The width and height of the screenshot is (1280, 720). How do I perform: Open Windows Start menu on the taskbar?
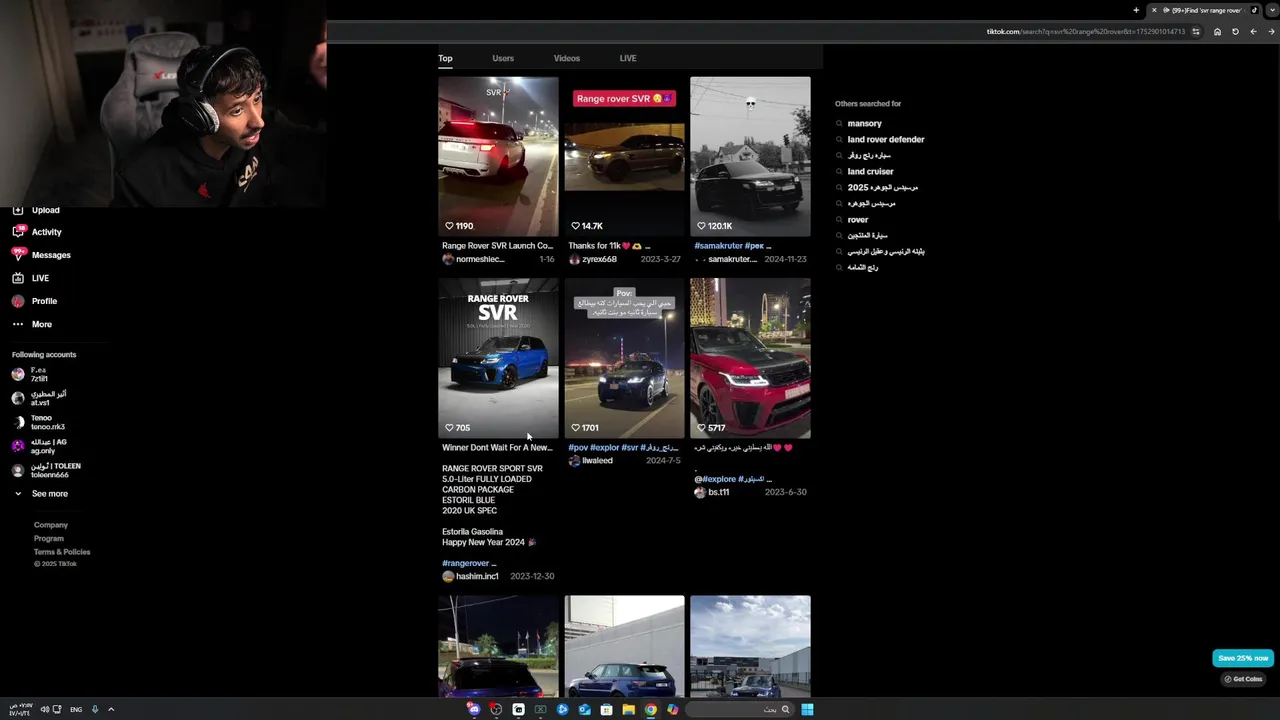pos(807,709)
